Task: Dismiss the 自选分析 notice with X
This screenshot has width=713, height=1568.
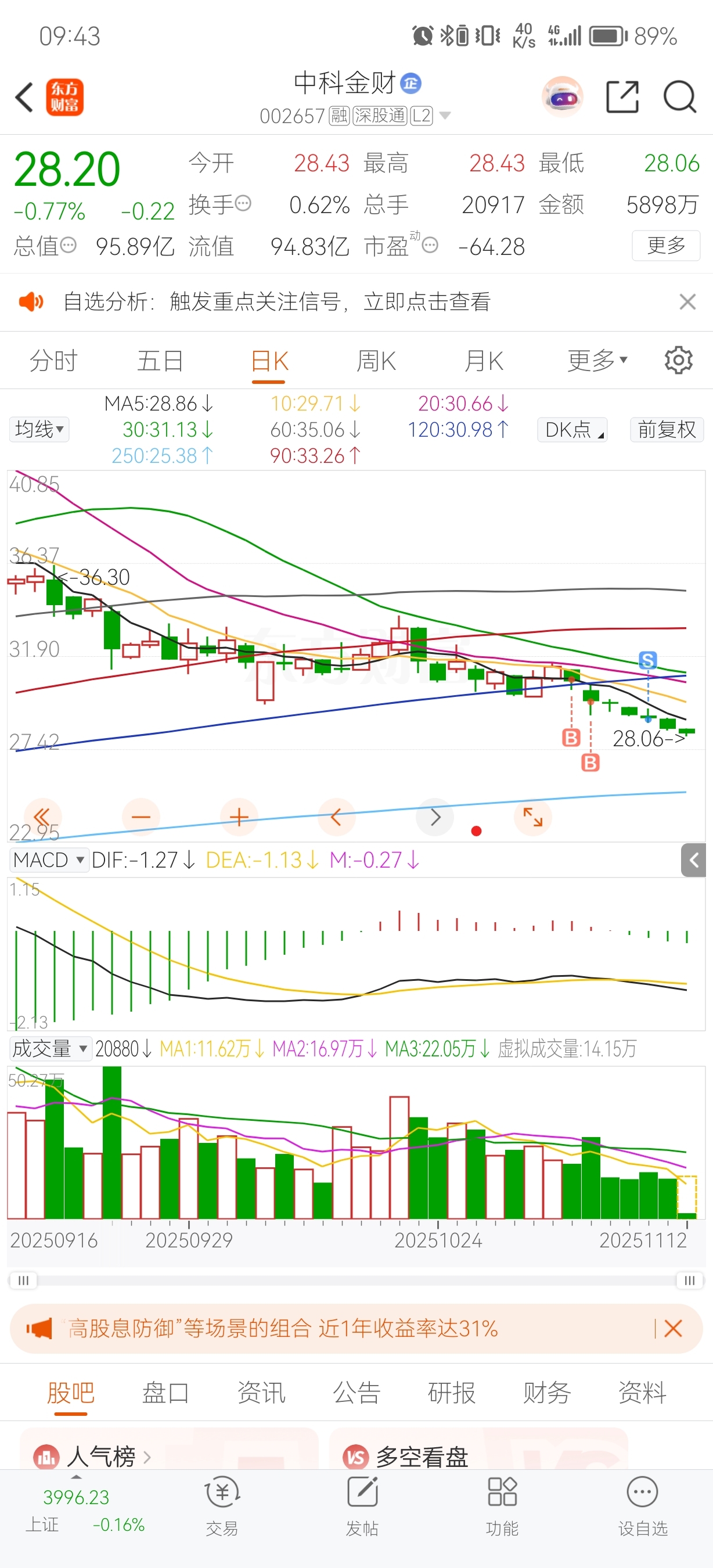Action: click(x=687, y=301)
